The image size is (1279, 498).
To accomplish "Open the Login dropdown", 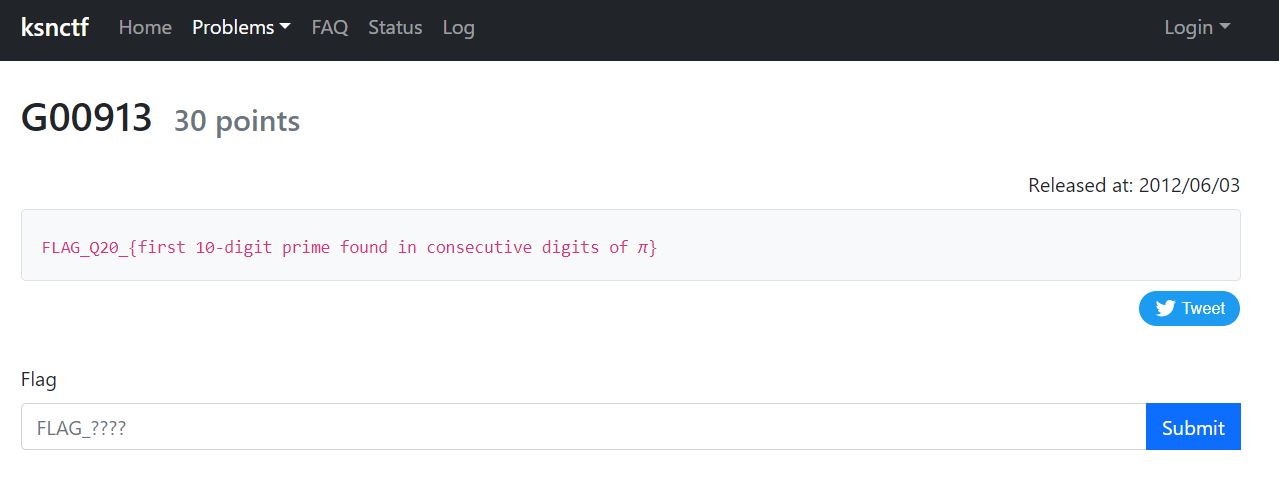I will [x=1196, y=28].
